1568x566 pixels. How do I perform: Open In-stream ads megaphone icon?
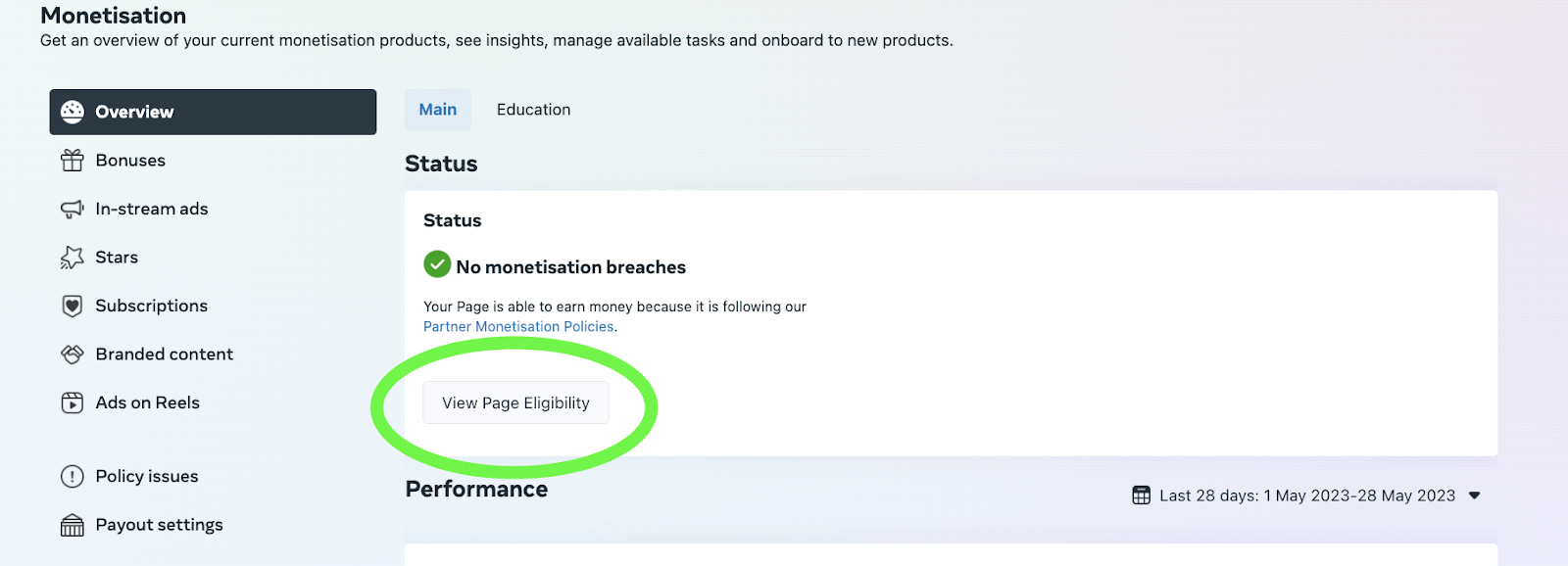coord(73,209)
